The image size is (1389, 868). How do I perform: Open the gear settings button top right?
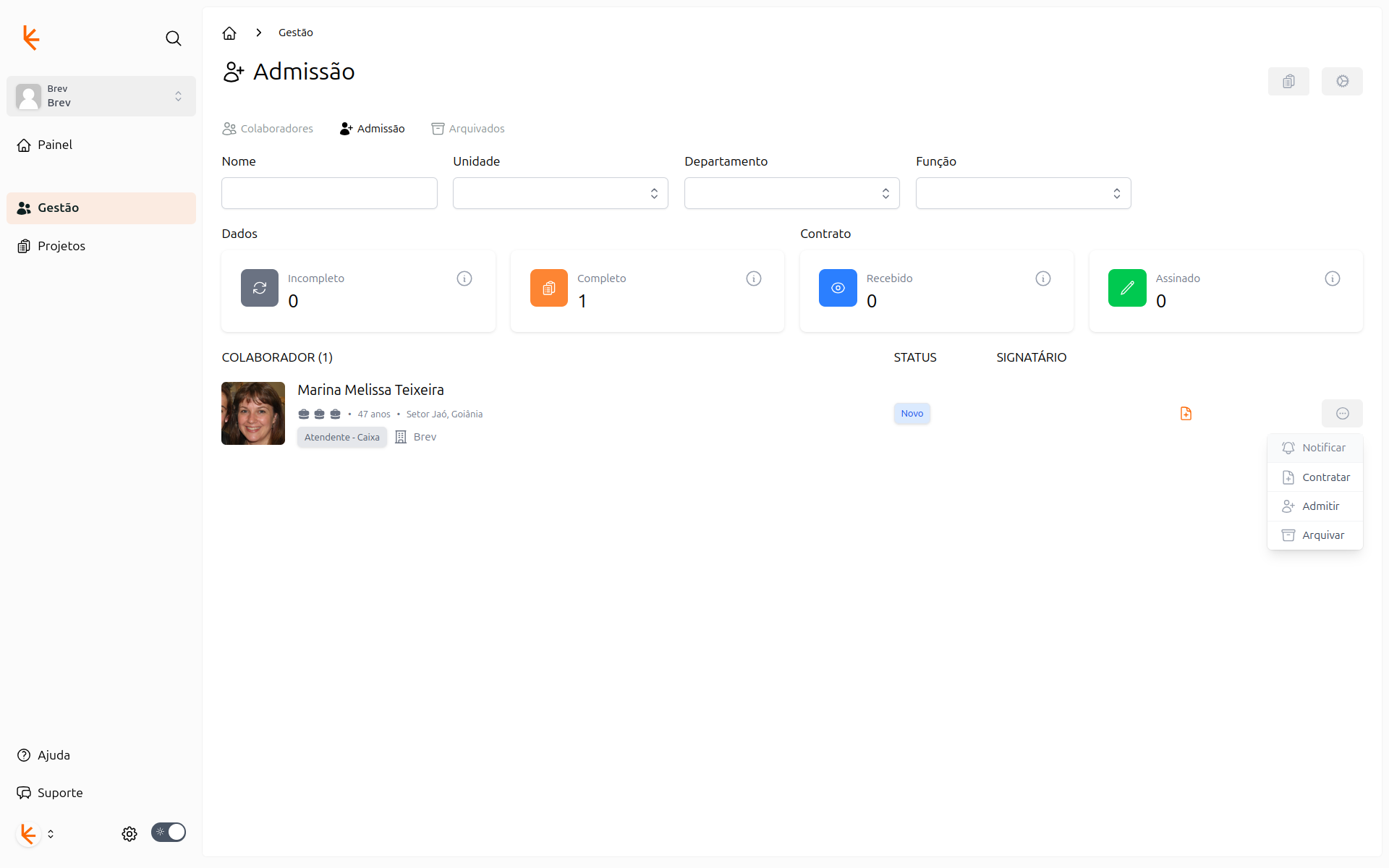(1341, 81)
